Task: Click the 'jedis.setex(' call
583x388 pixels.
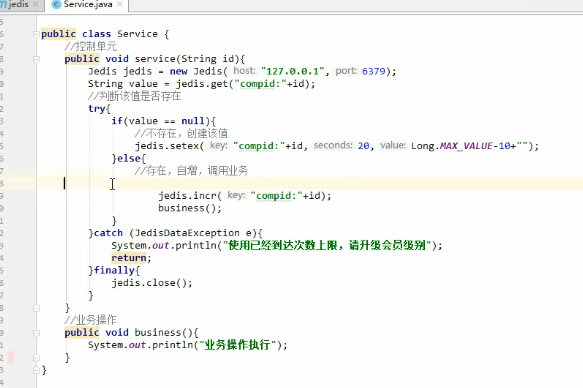Action: [170, 146]
